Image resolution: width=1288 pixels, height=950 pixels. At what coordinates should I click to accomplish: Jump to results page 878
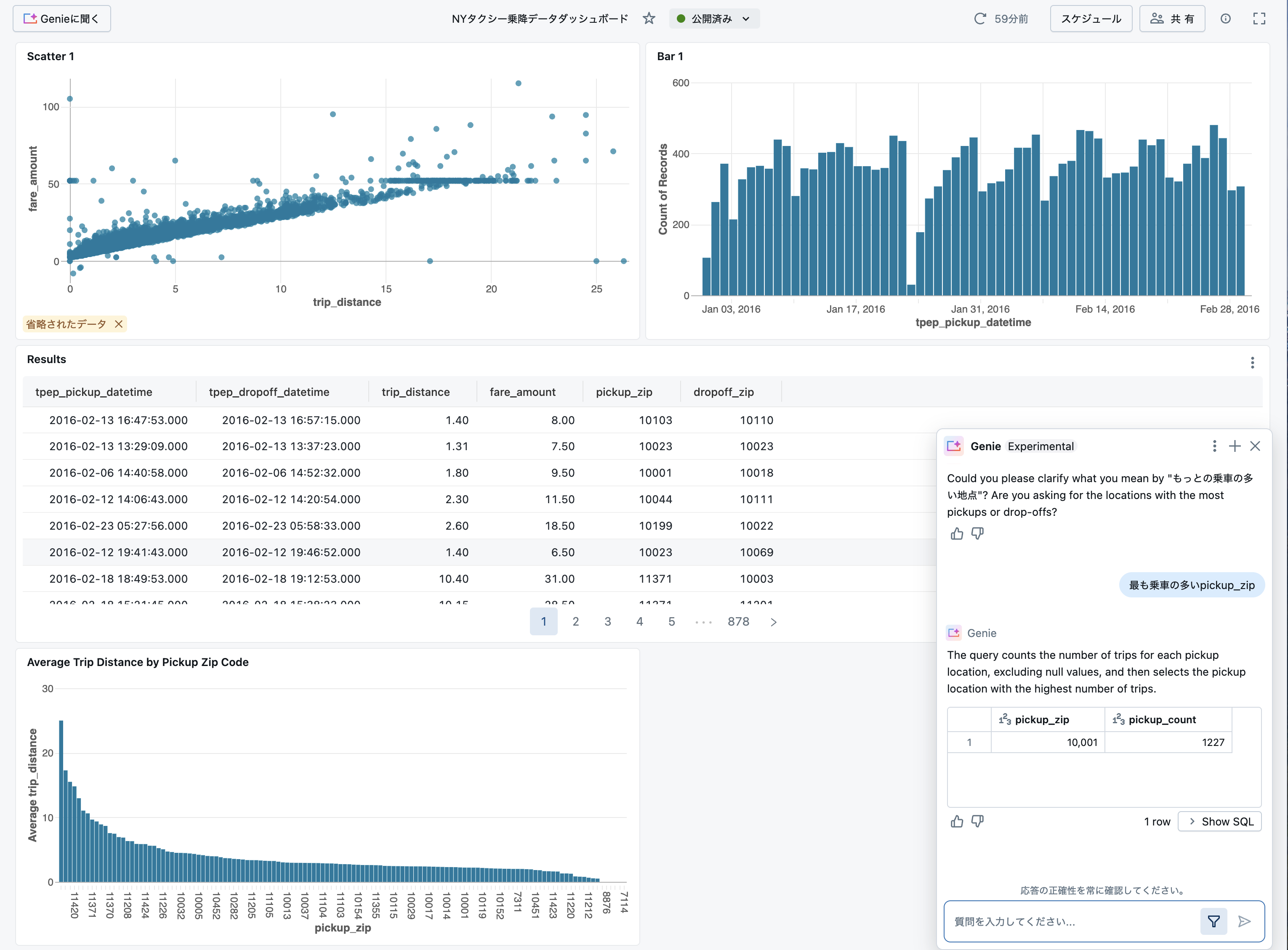(738, 622)
